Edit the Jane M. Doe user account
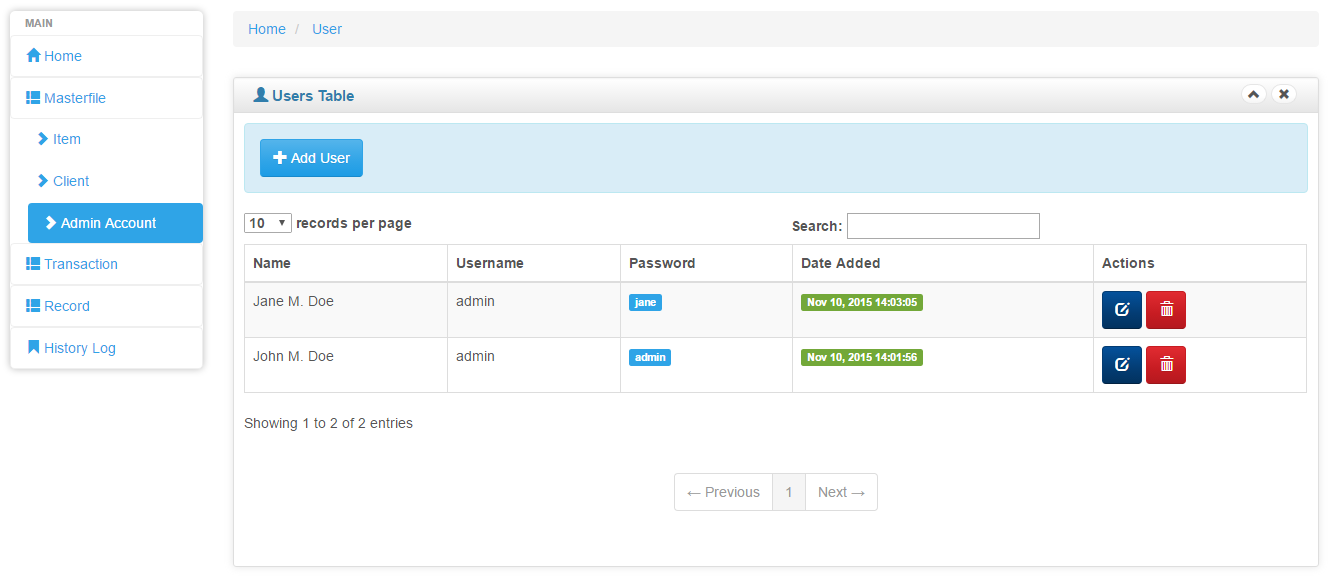The image size is (1332, 584). [1121, 310]
